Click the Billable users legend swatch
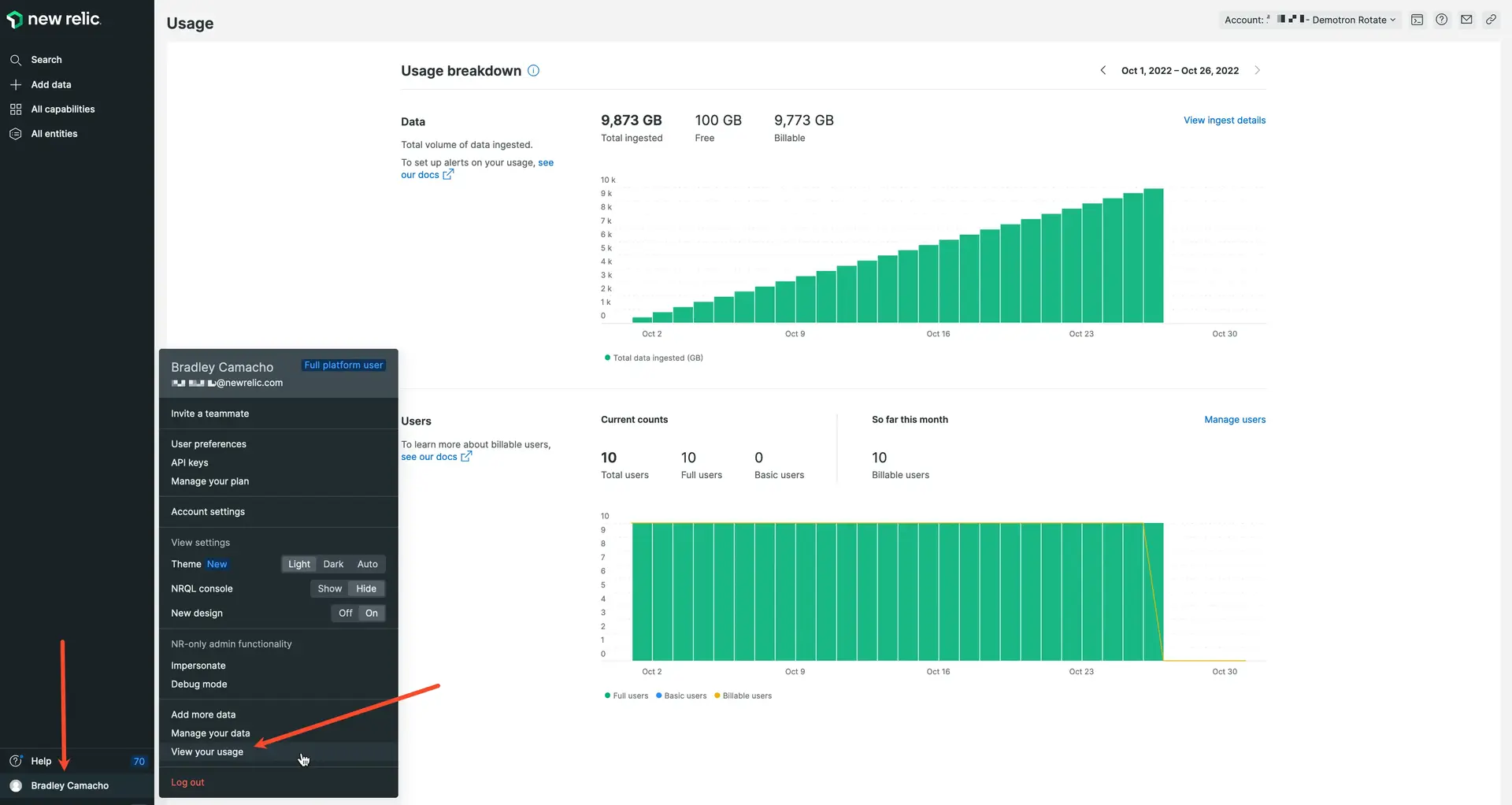1512x805 pixels. [x=717, y=696]
